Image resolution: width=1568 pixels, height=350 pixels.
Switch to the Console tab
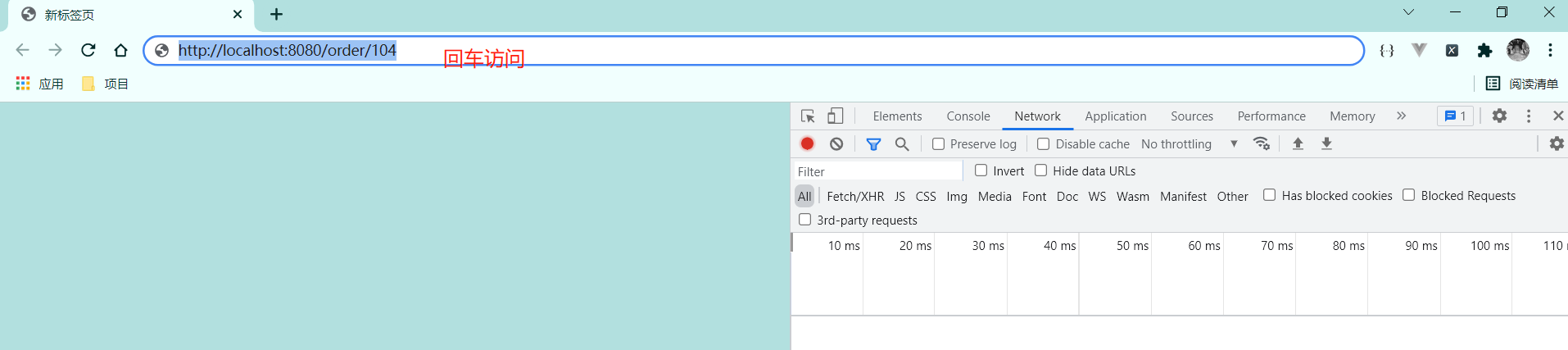(x=968, y=116)
